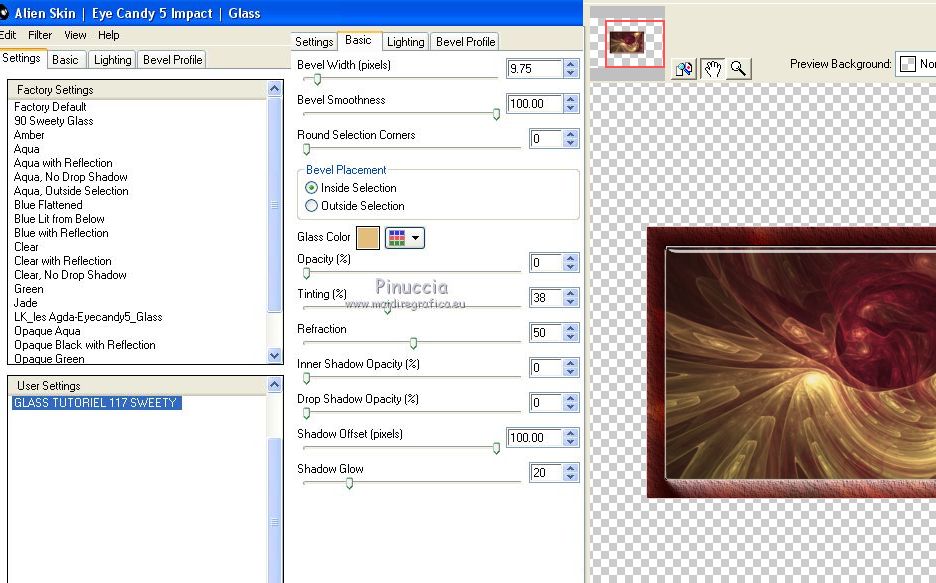Select the Aqua with Reflection preset
The height and width of the screenshot is (583, 936).
click(63, 163)
